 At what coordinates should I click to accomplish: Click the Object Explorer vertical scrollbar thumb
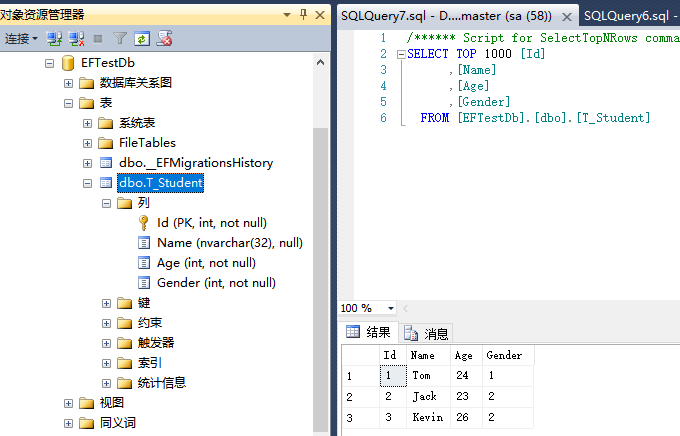pos(320,278)
